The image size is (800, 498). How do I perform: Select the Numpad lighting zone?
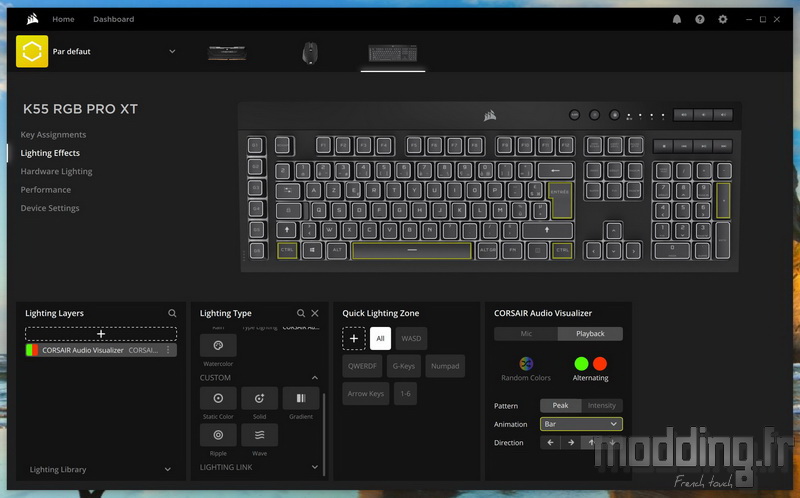(x=445, y=366)
